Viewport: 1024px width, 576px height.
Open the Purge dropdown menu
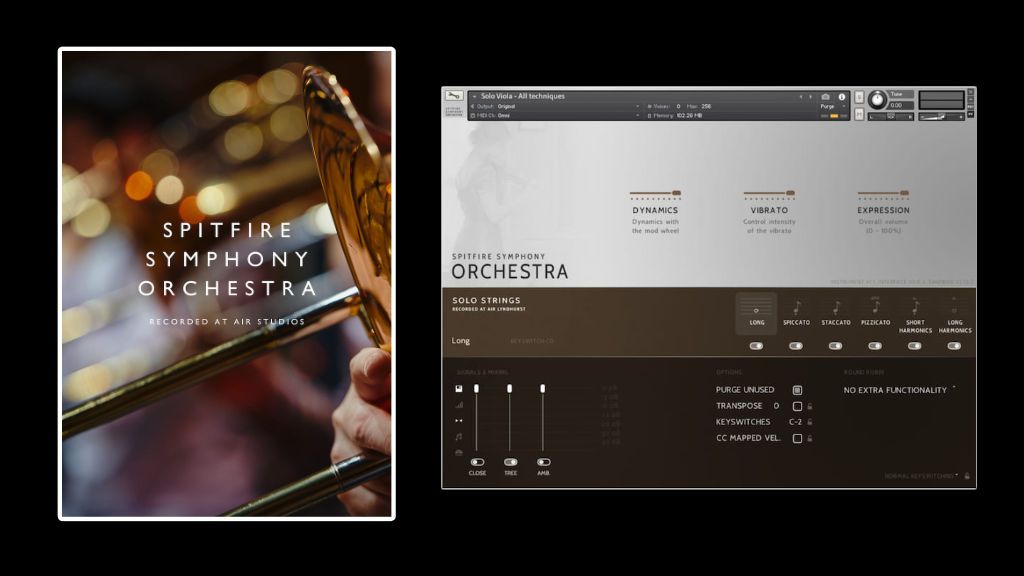point(833,106)
